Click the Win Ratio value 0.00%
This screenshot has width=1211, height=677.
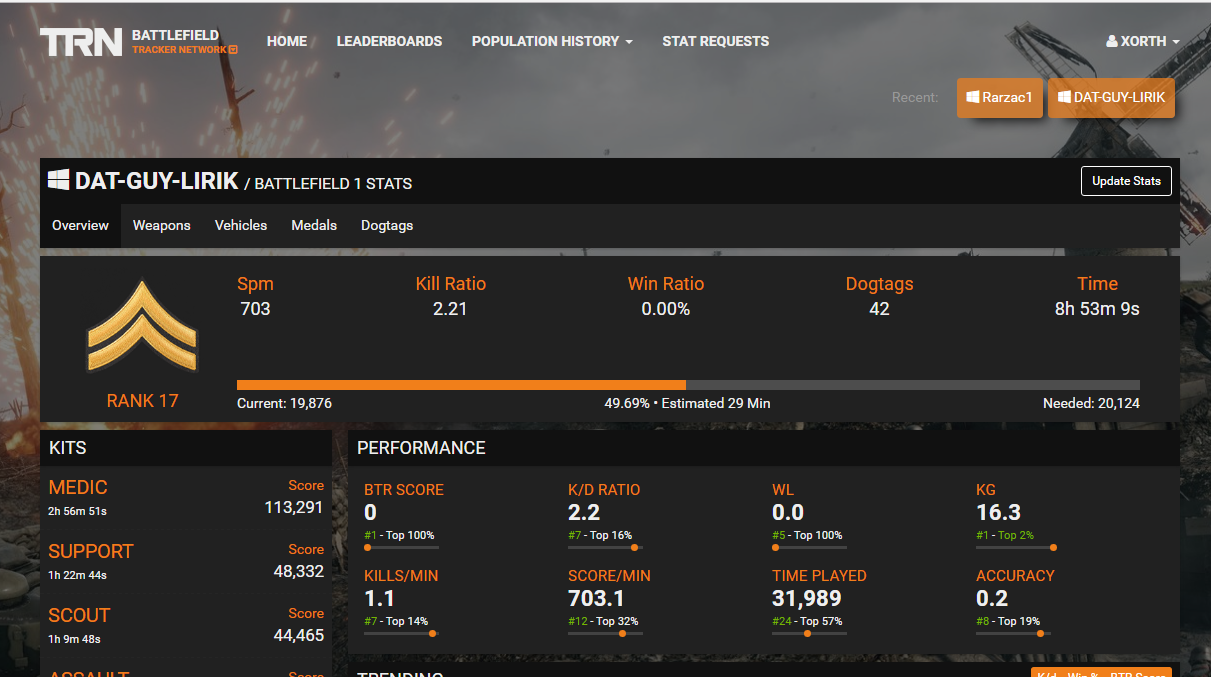tap(666, 309)
